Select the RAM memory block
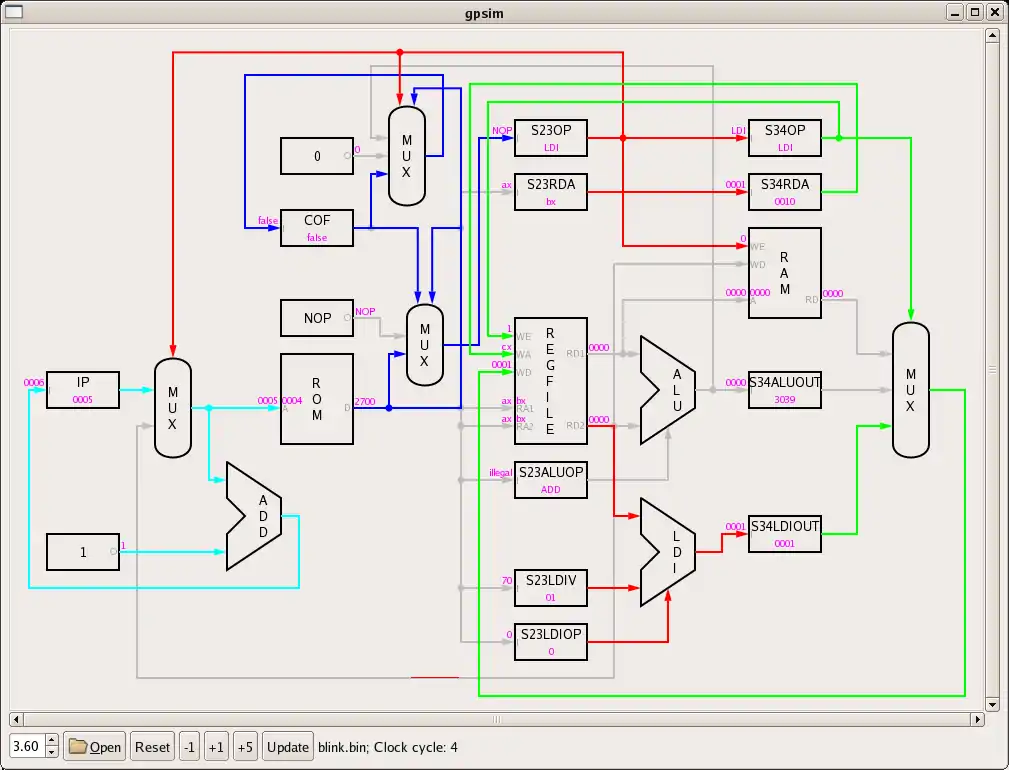The height and width of the screenshot is (770, 1009). coord(785,273)
